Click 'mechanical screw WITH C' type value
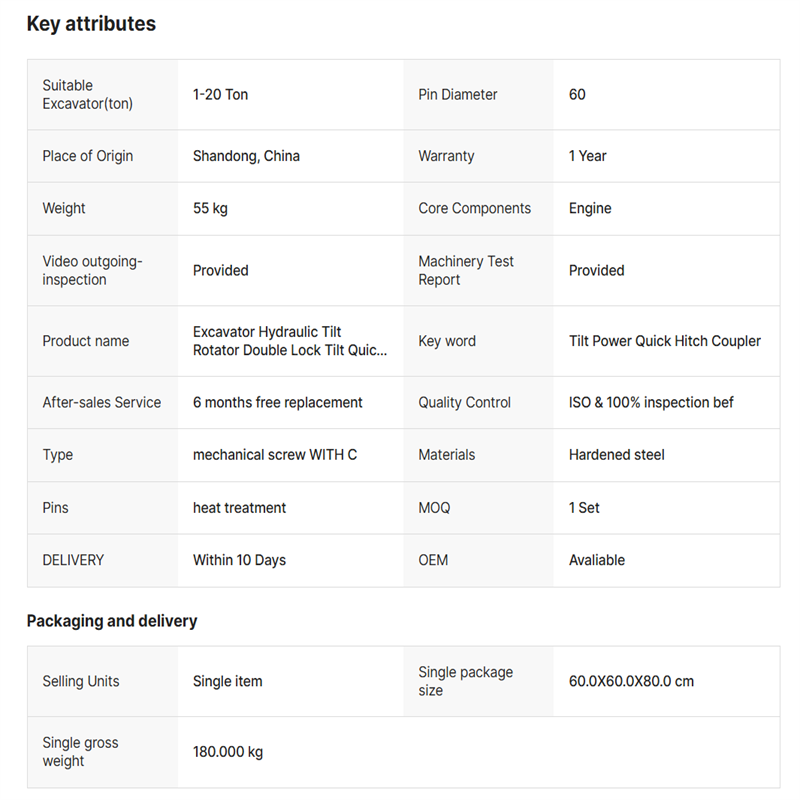The width and height of the screenshot is (800, 800). [275, 455]
